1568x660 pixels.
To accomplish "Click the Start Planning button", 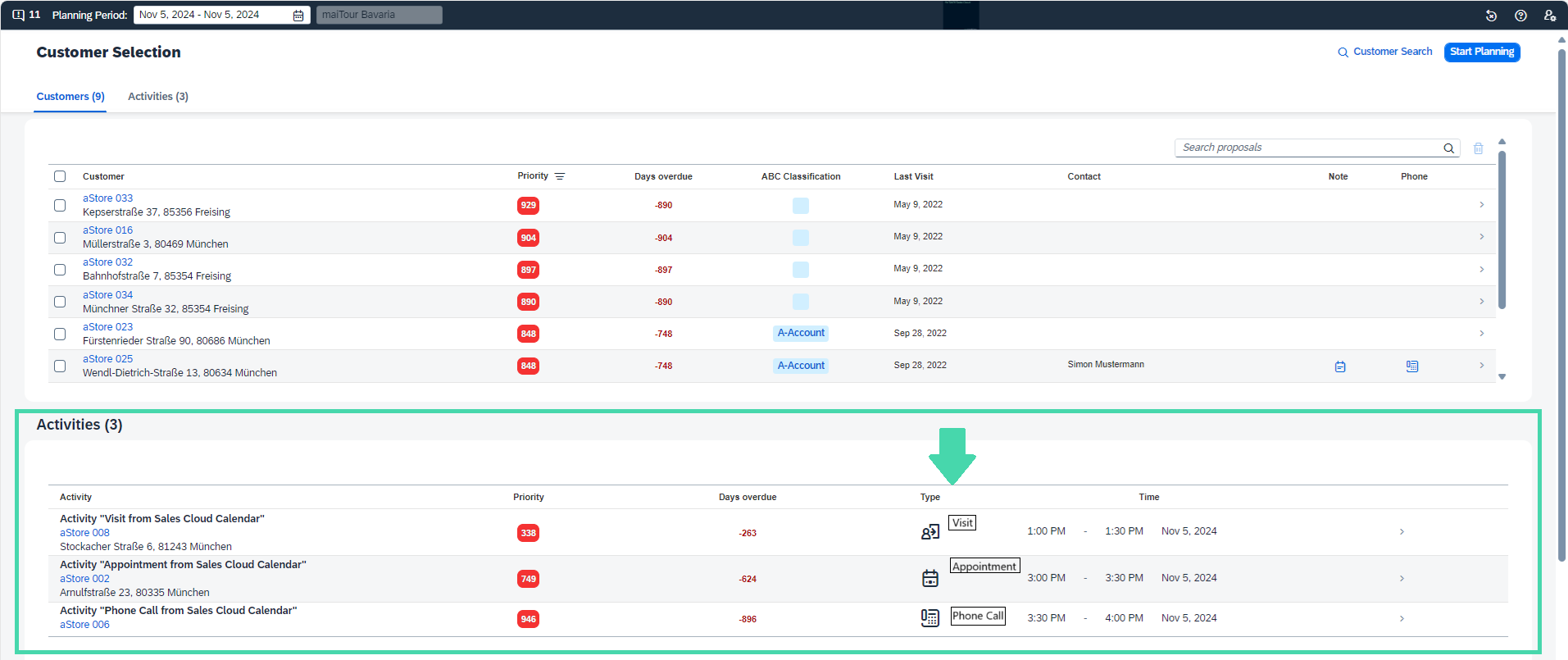I will click(1482, 52).
